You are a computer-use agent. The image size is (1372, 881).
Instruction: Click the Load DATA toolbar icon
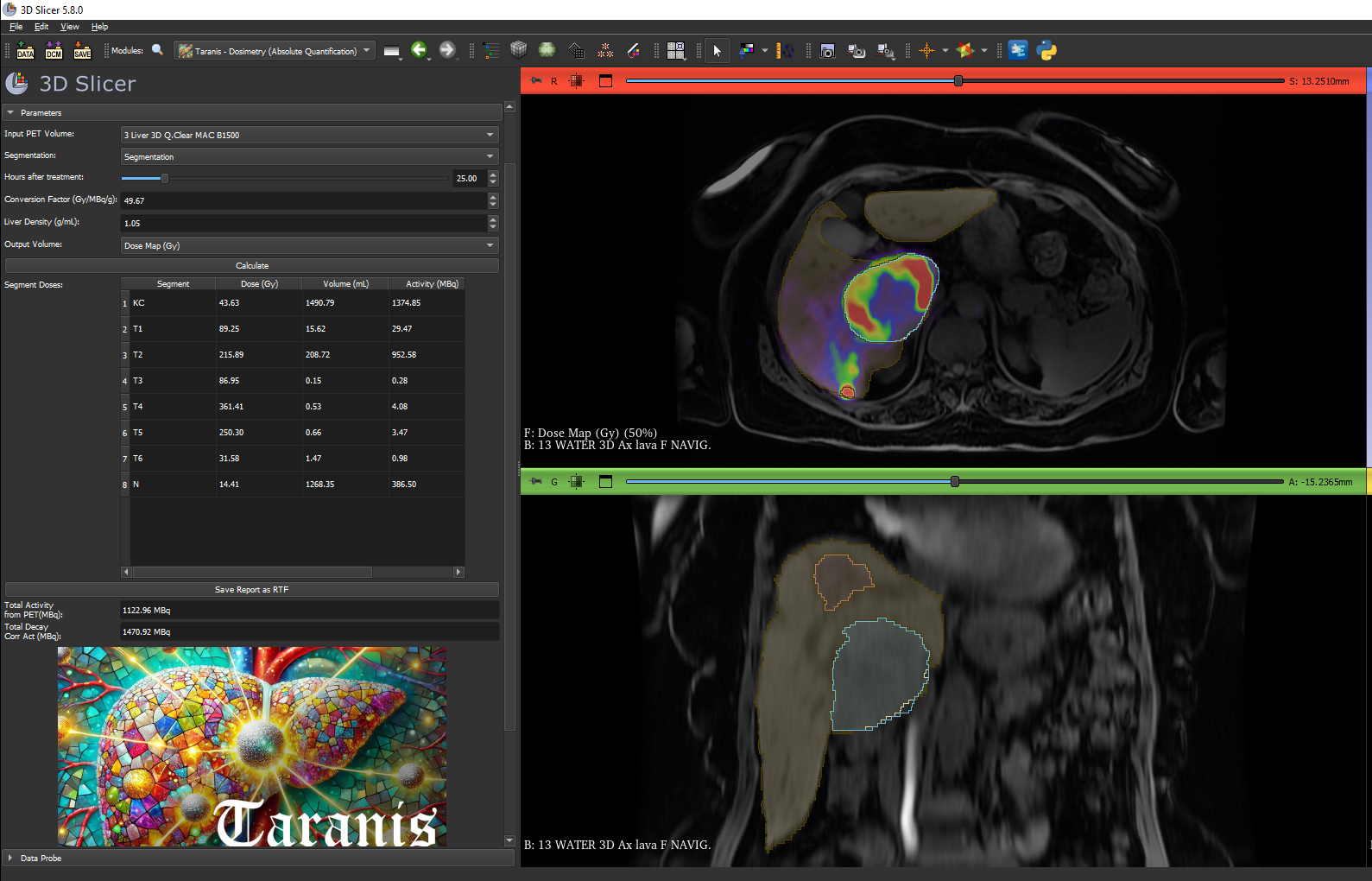(25, 50)
